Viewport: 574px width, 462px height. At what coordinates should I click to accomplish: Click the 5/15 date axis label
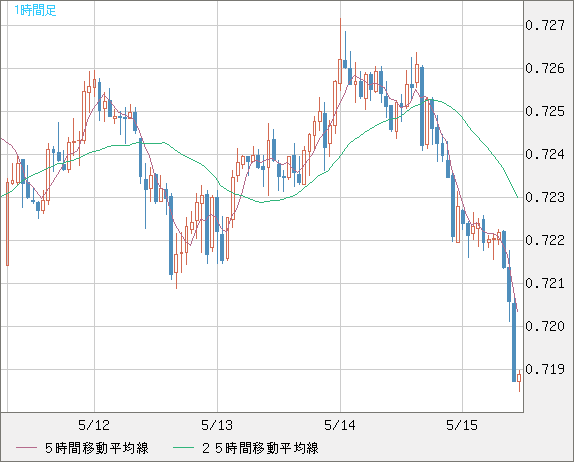click(x=462, y=425)
